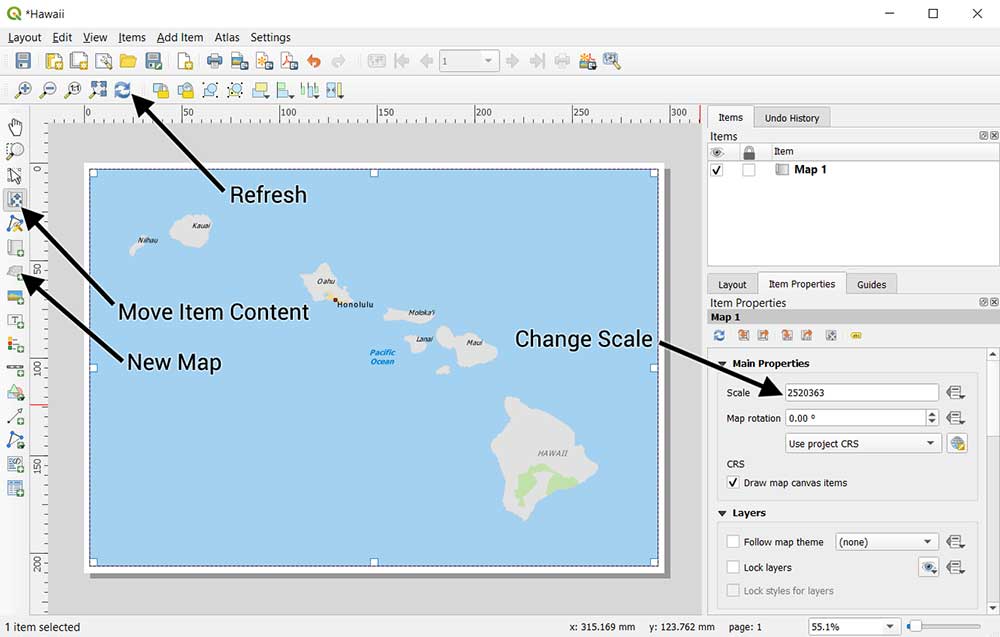Switch to the Undo History tab

coord(792,118)
